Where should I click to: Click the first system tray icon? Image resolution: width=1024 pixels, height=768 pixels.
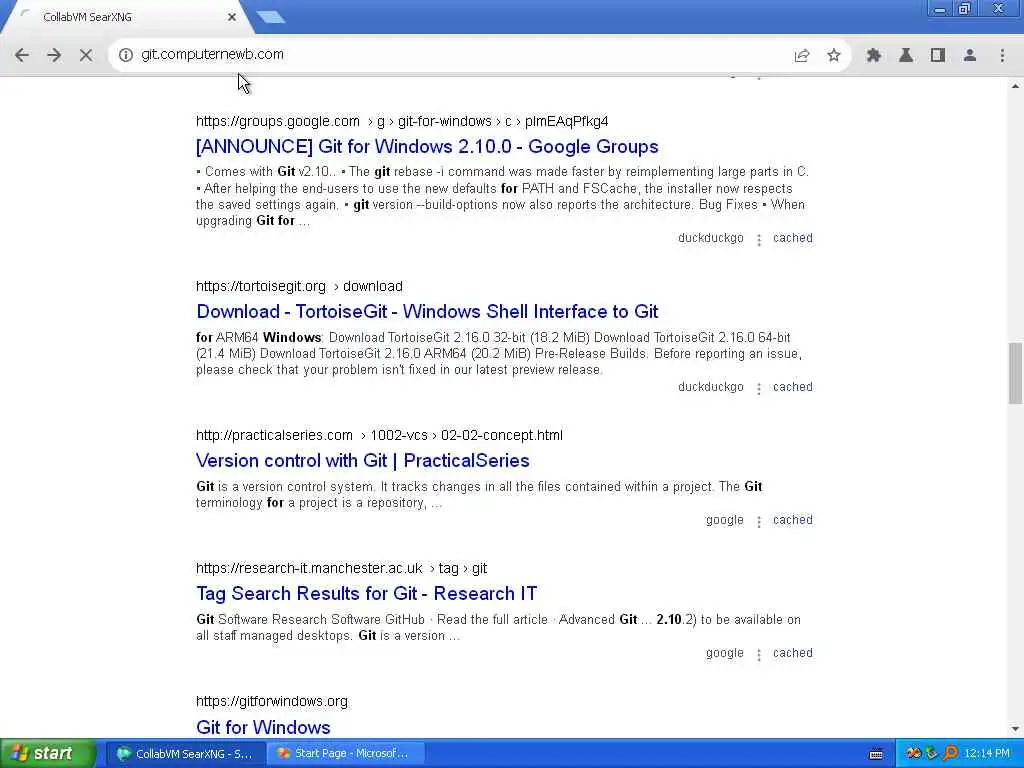(913, 754)
